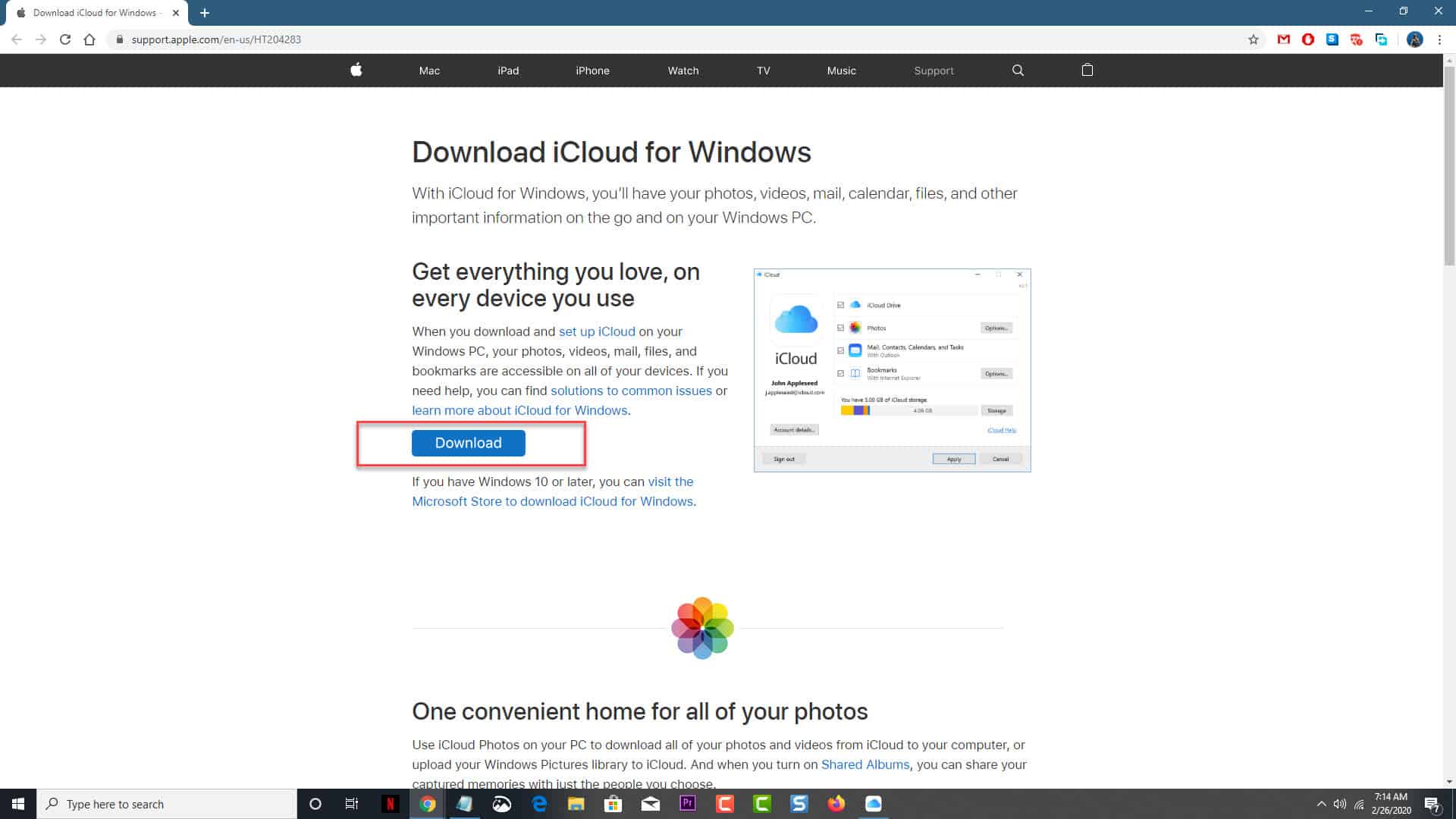Open the volume control in system tray
The image size is (1456, 819).
[1340, 804]
